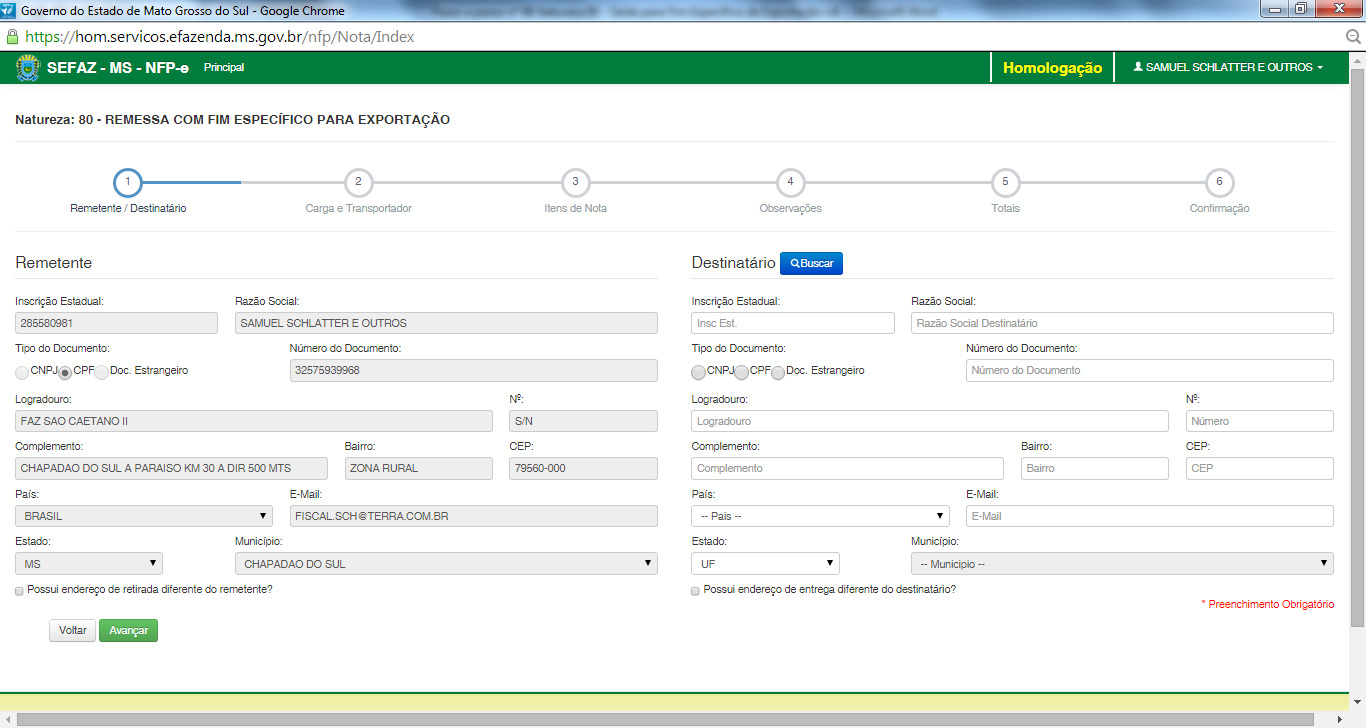Click the Homologação label in header
Viewport: 1366px width, 728px height.
1052,68
